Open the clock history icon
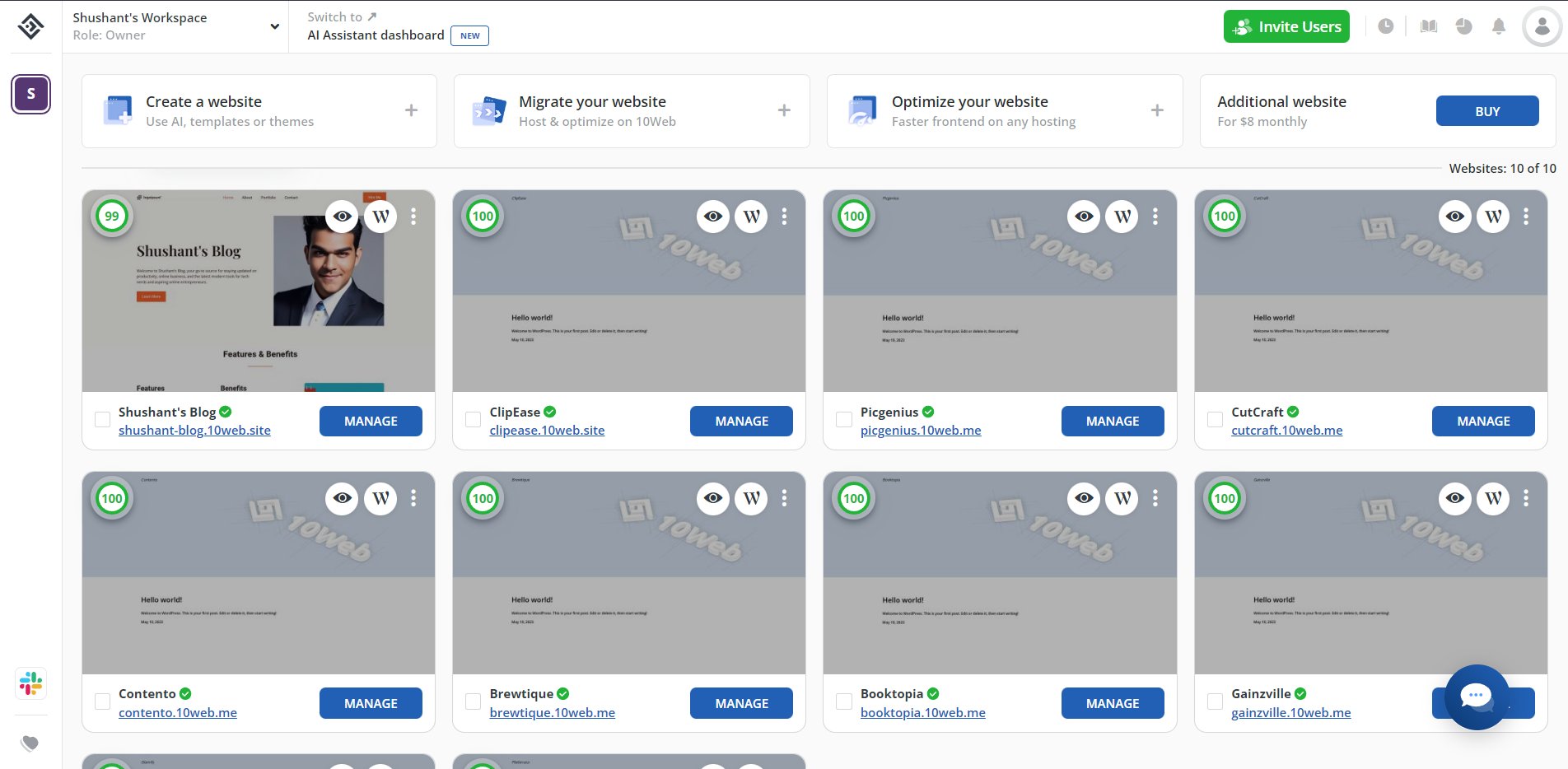This screenshot has height=769, width=1568. (1386, 26)
